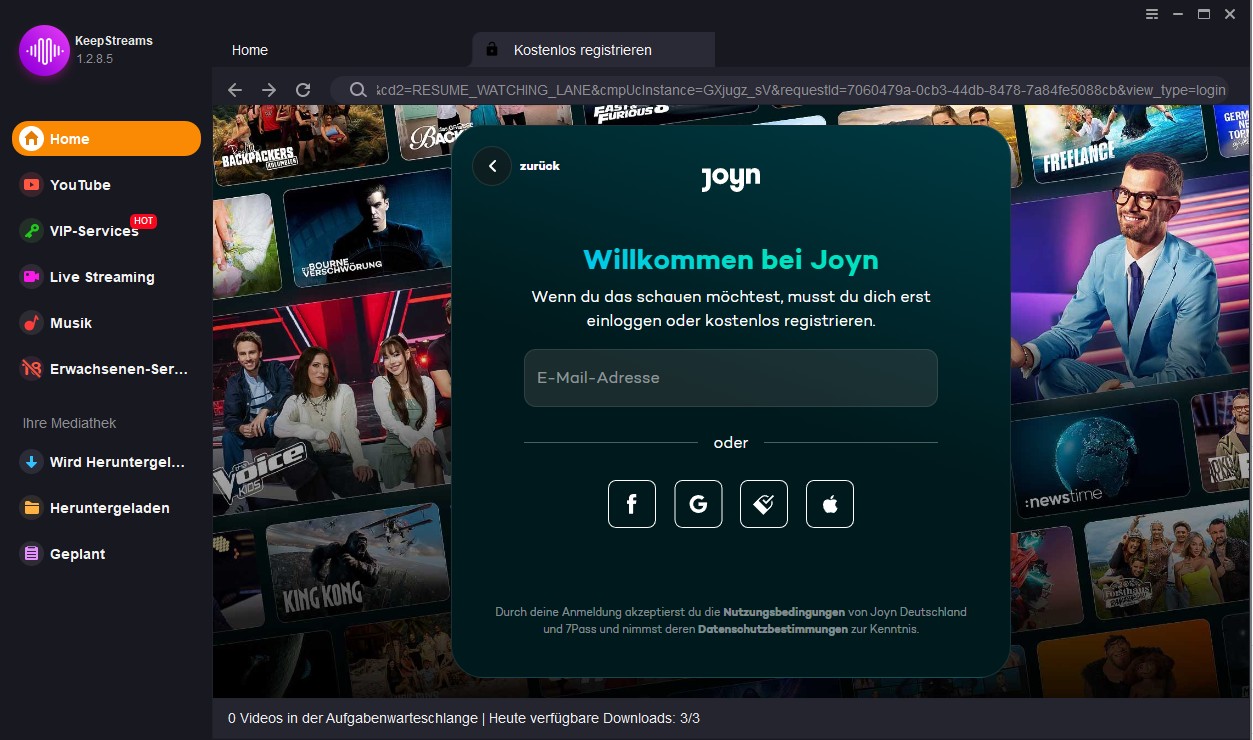Sign in with Facebook
Viewport: 1253px width, 740px height.
[x=631, y=504]
